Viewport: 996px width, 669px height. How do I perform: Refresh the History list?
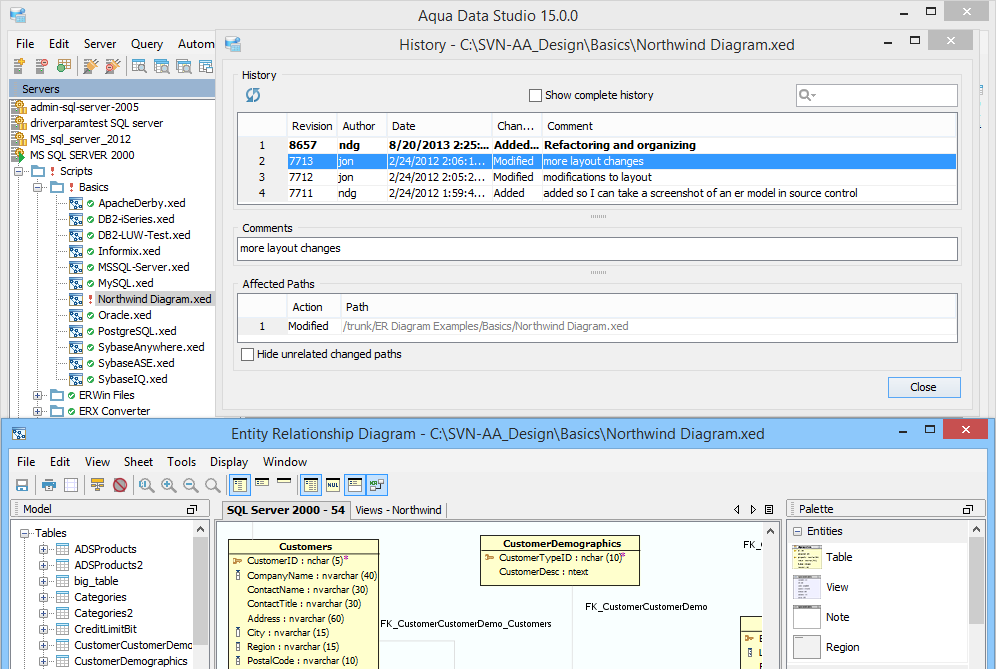point(253,95)
